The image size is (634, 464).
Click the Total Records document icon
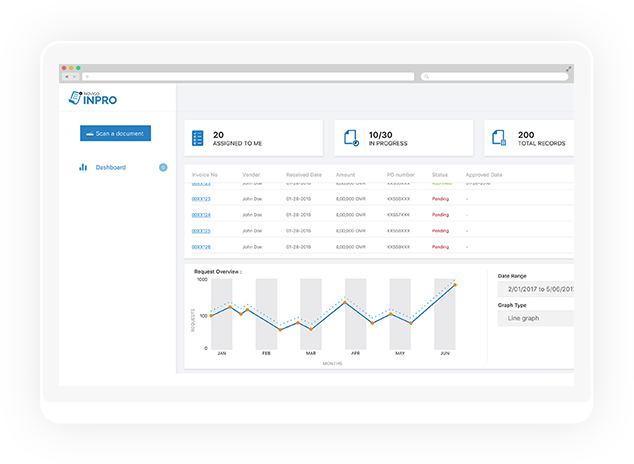point(499,137)
